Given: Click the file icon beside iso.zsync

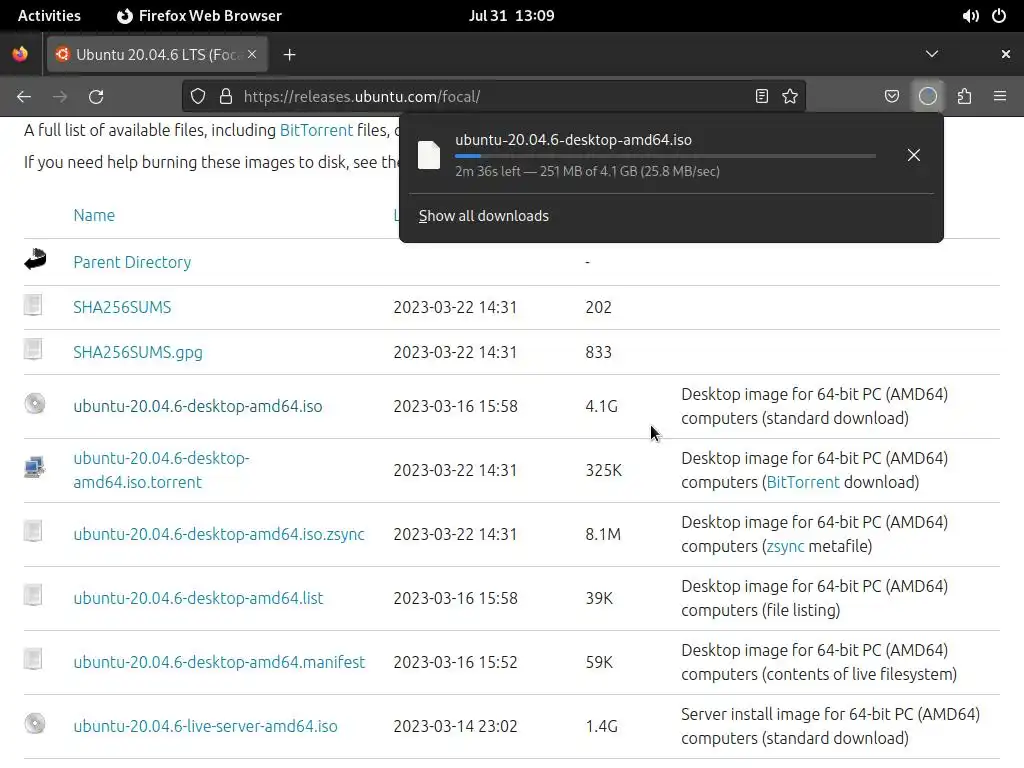Looking at the screenshot, I should 33,531.
